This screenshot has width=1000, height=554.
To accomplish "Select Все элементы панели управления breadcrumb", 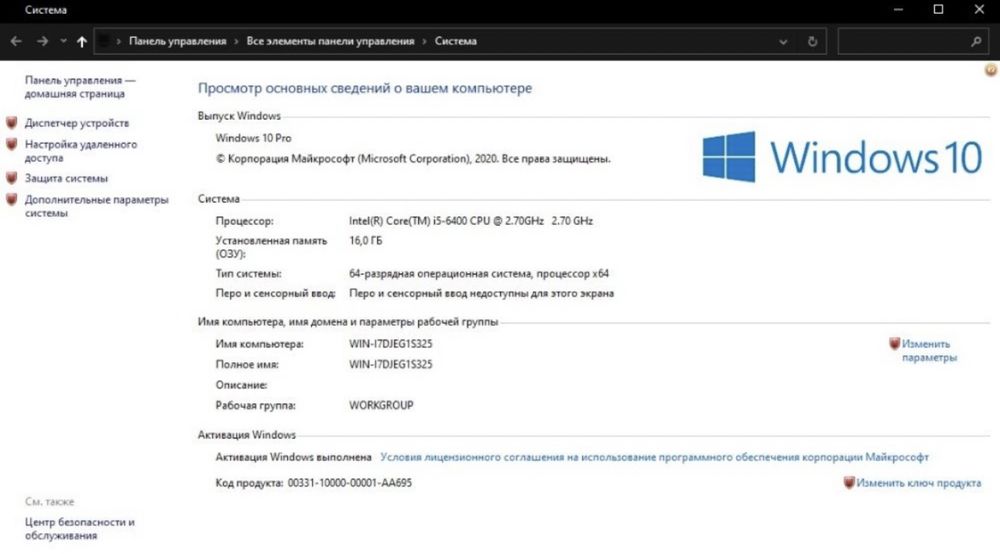I will [330, 41].
